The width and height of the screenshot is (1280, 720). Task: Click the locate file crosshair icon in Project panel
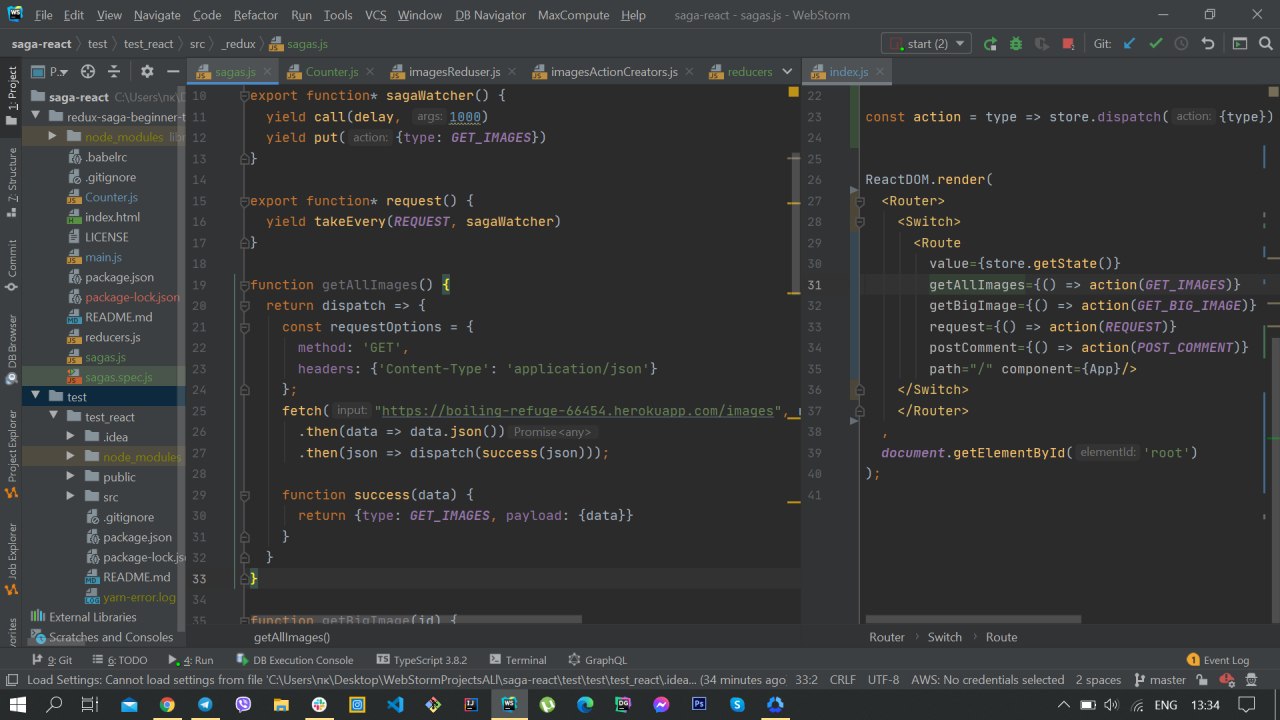pos(88,72)
